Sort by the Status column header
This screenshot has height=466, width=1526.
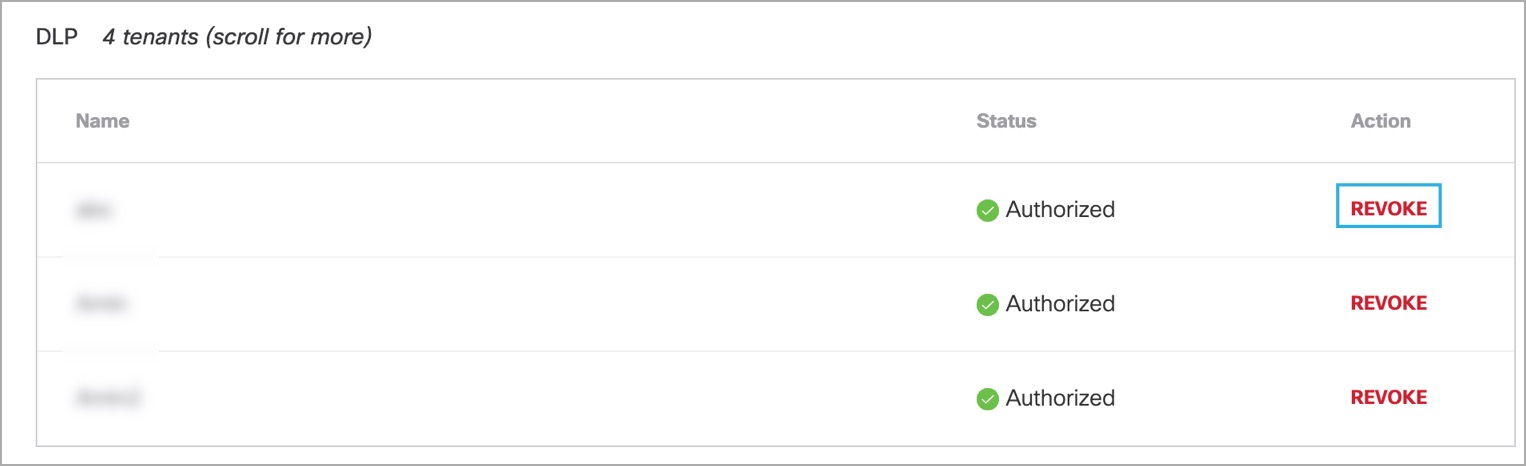pyautogui.click(x=1006, y=121)
